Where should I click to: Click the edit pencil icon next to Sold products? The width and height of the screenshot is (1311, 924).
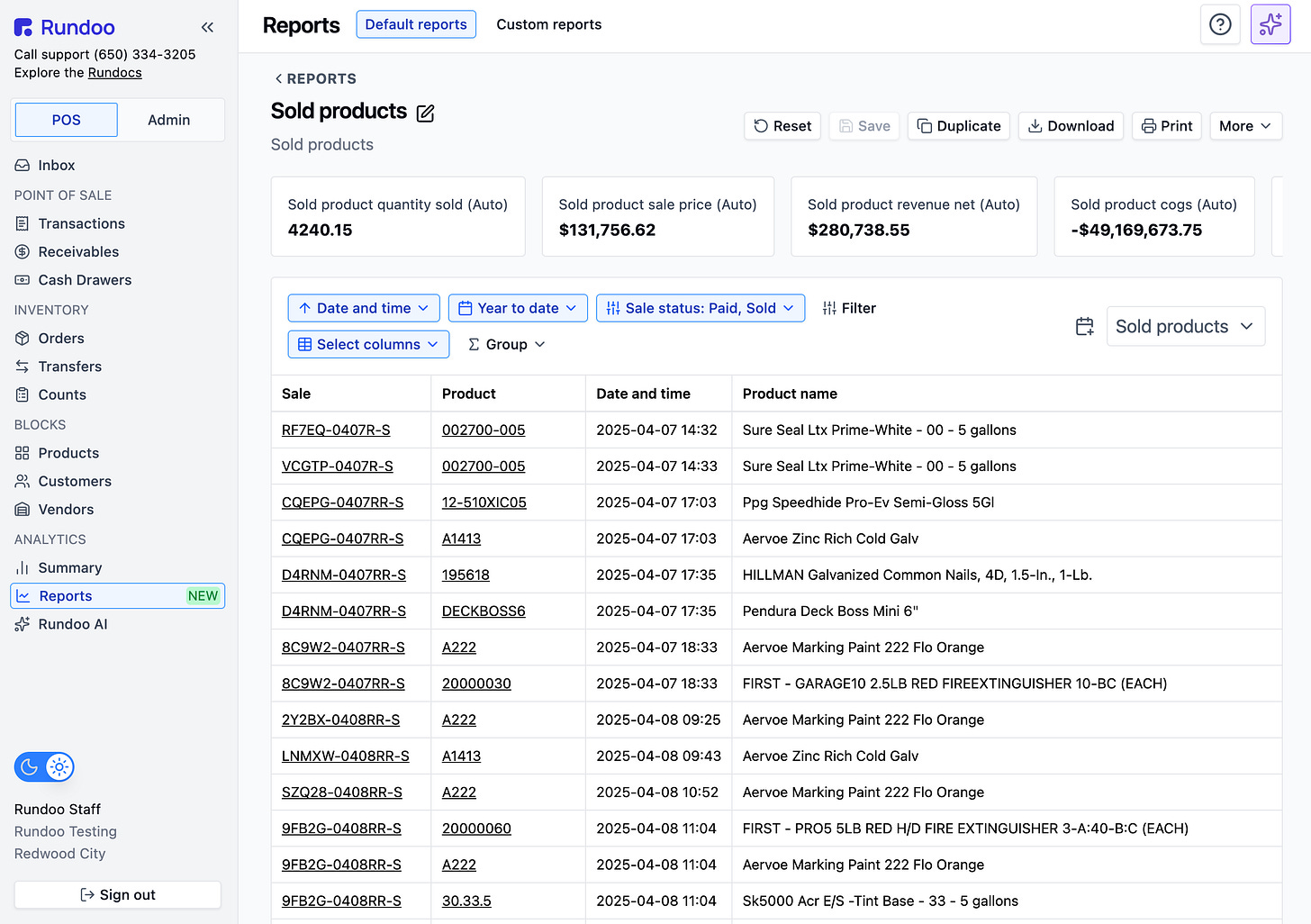(x=425, y=113)
